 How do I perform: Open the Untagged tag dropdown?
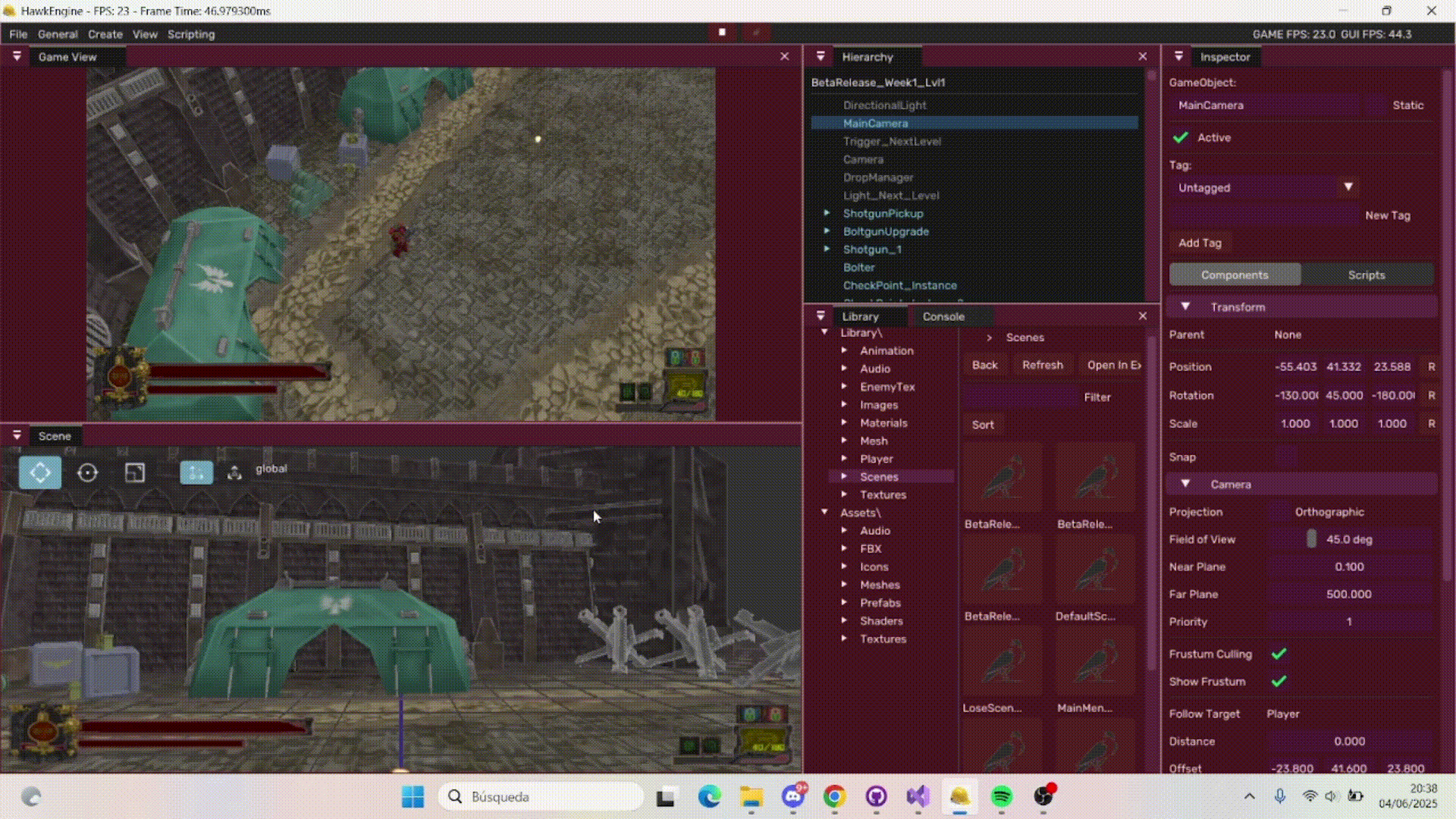(x=1348, y=187)
